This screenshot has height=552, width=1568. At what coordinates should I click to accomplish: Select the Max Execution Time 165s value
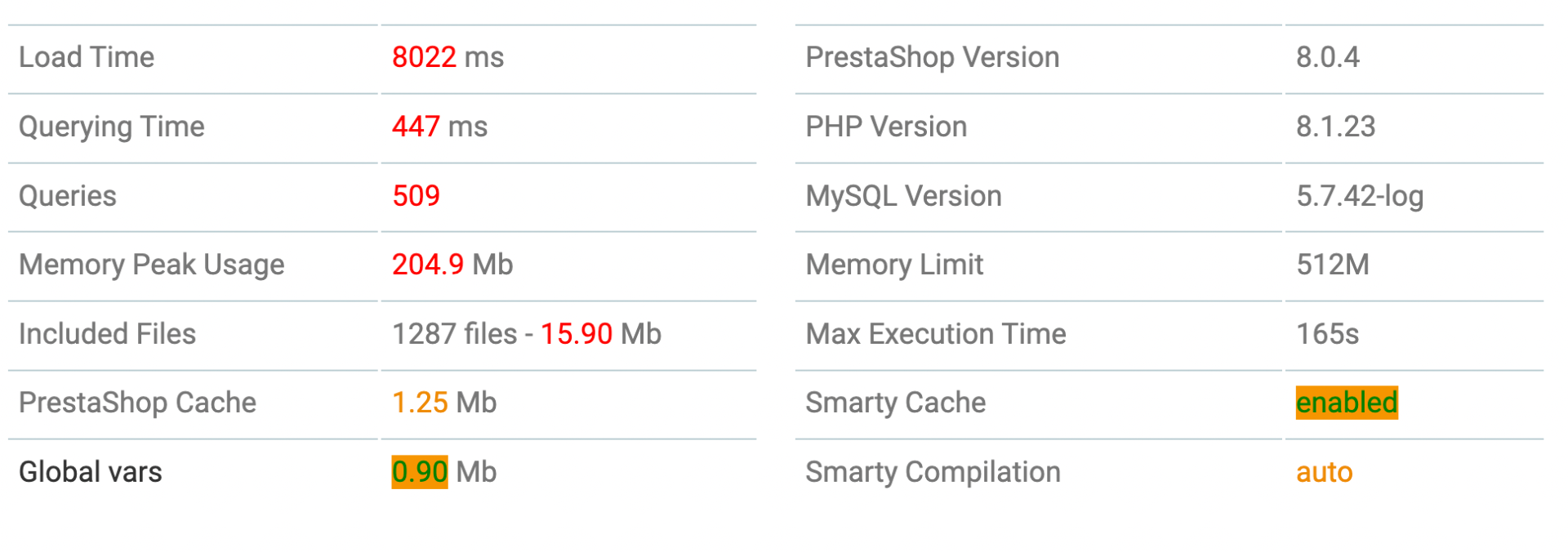click(1327, 334)
